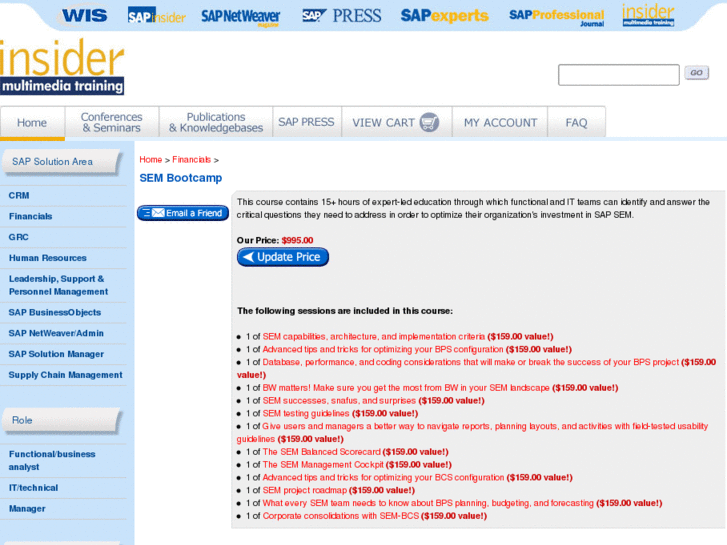Open SEM capabilities, architecture session link
Viewport: 727px width, 545px height.
click(374, 337)
